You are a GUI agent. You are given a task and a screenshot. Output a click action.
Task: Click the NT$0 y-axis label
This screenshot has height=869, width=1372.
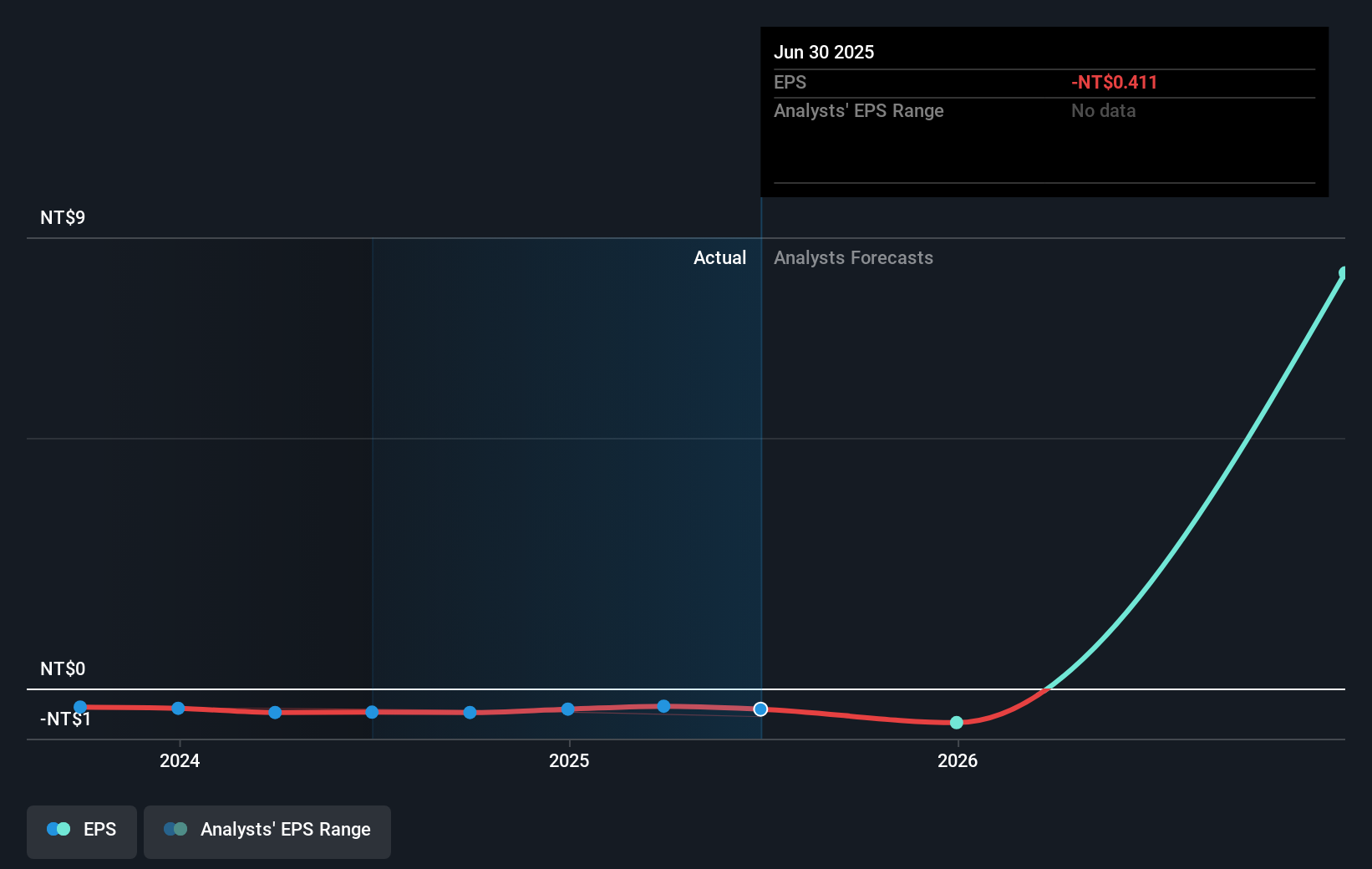click(63, 668)
